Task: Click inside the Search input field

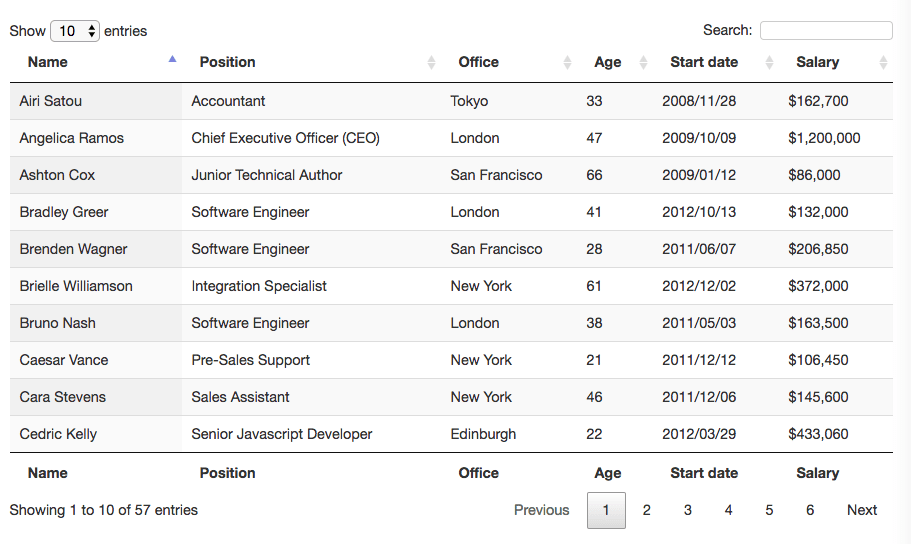Action: pos(826,31)
